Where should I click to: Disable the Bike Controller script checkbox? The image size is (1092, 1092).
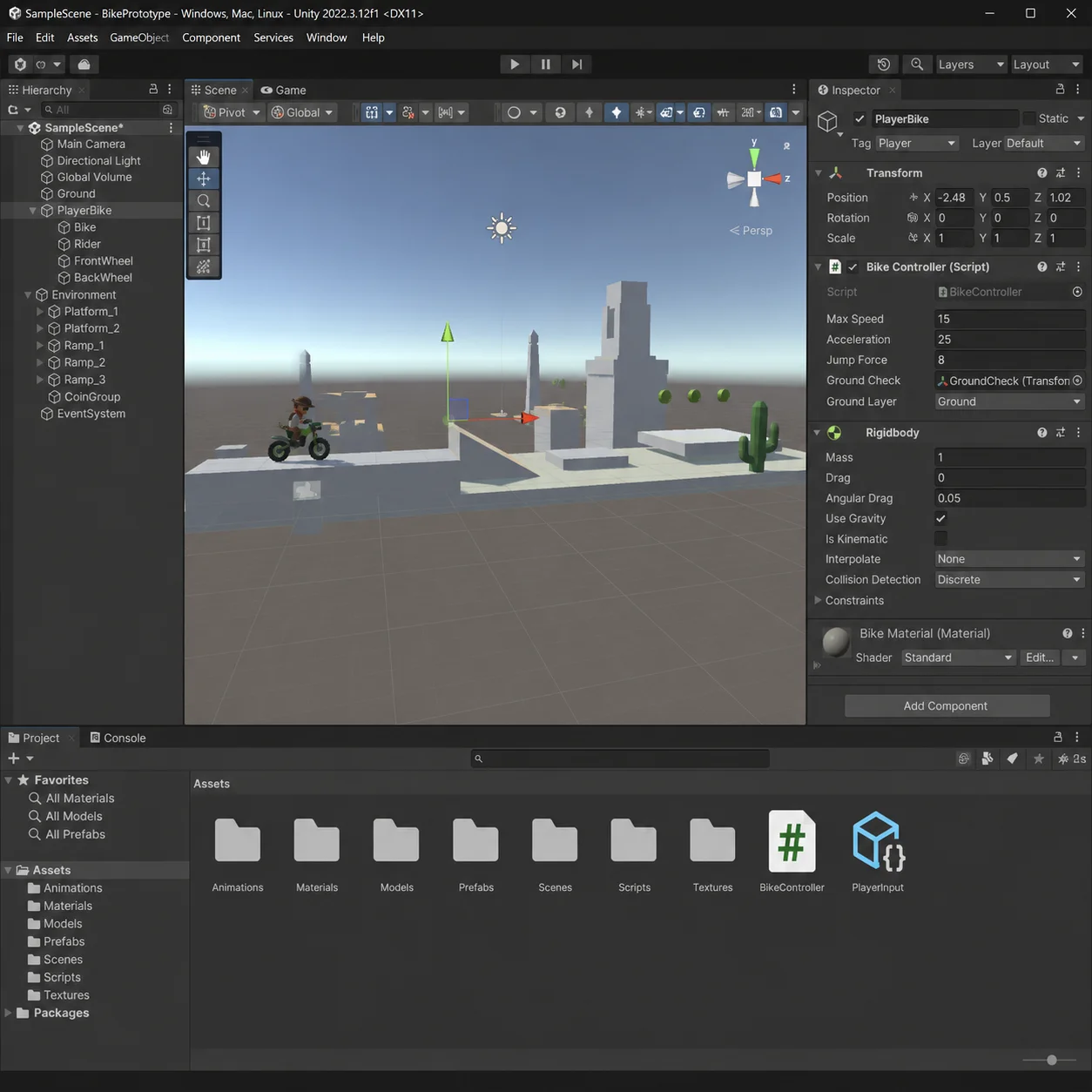(853, 267)
